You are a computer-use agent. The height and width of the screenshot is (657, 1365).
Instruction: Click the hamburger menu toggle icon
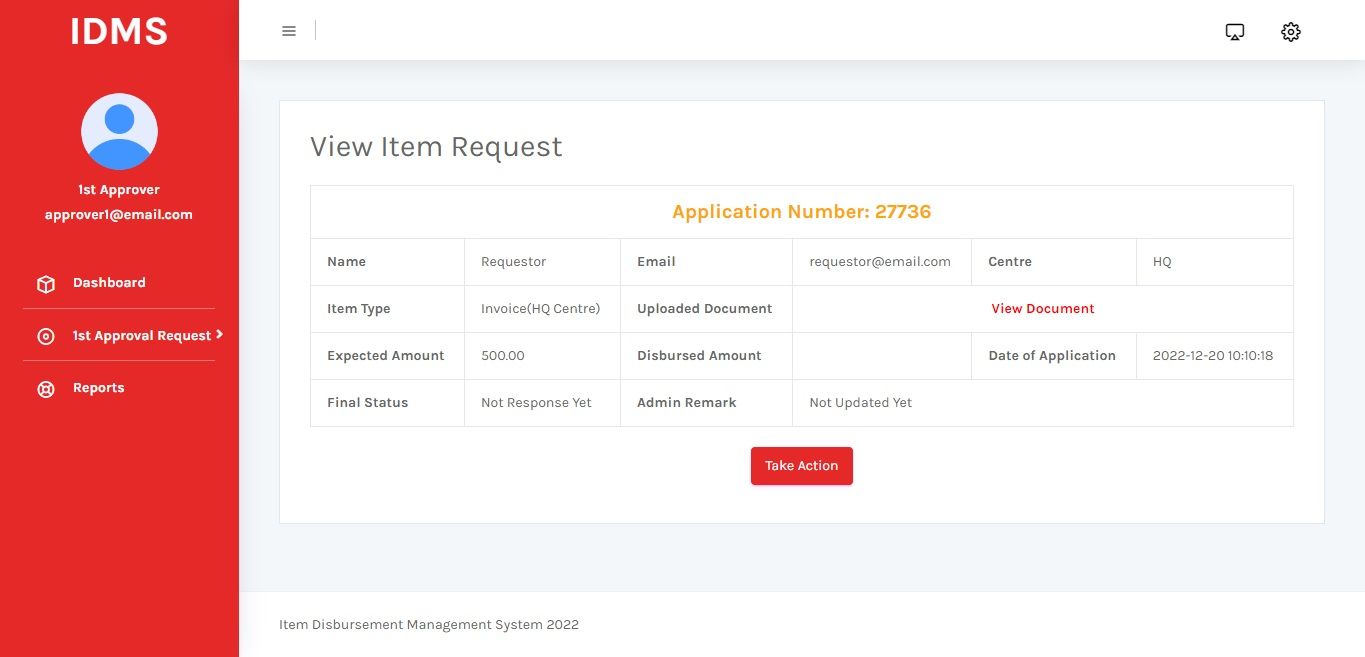pos(289,31)
